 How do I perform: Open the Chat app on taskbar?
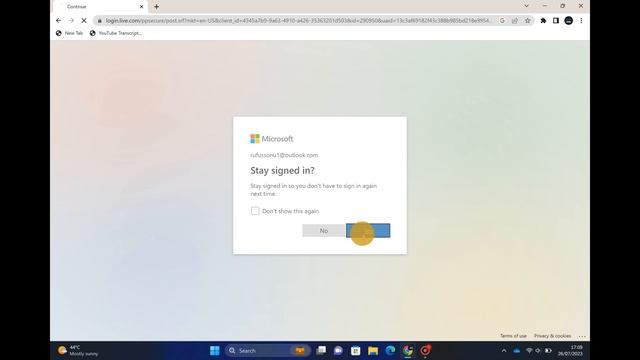pos(338,351)
